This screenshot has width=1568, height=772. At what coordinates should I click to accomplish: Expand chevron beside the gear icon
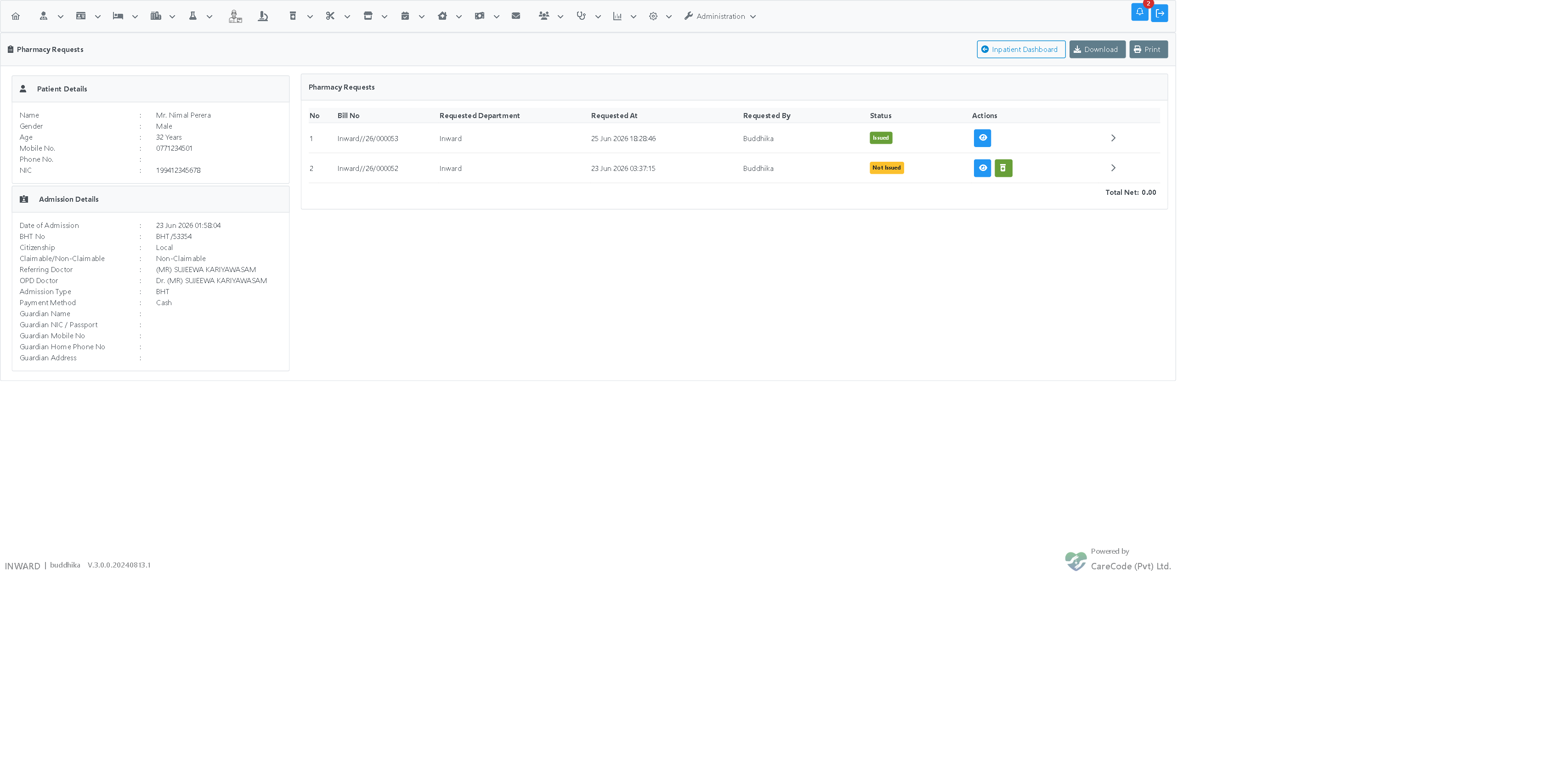pos(669,17)
